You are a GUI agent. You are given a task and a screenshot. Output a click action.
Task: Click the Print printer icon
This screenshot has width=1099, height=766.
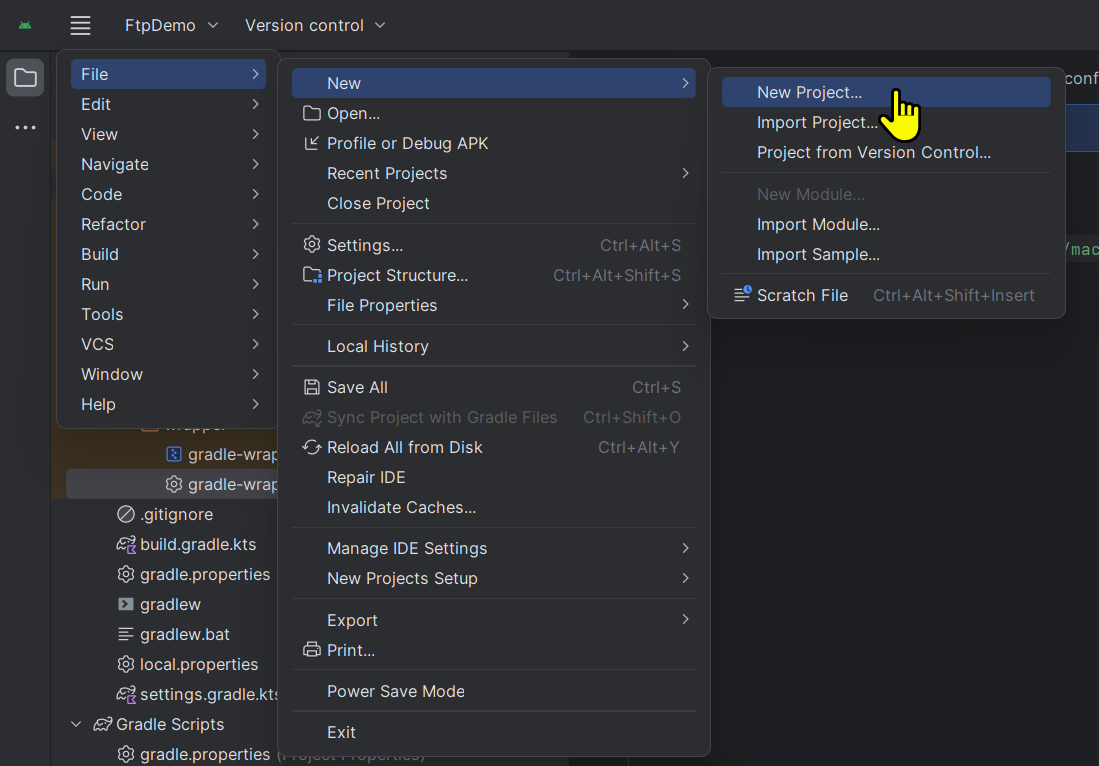(x=312, y=650)
